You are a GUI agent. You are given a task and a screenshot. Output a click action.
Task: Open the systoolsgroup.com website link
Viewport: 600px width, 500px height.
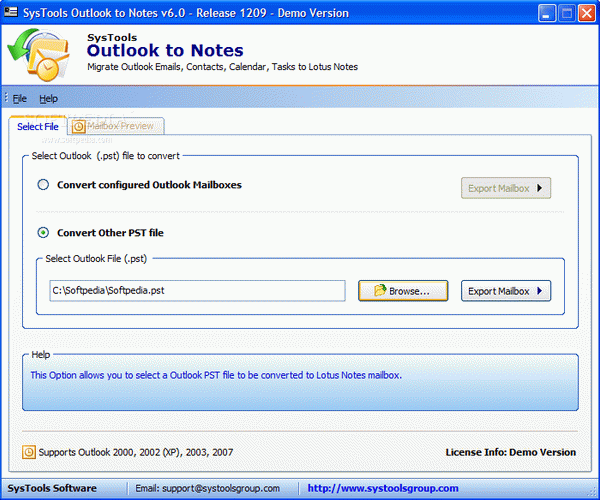(x=383, y=488)
